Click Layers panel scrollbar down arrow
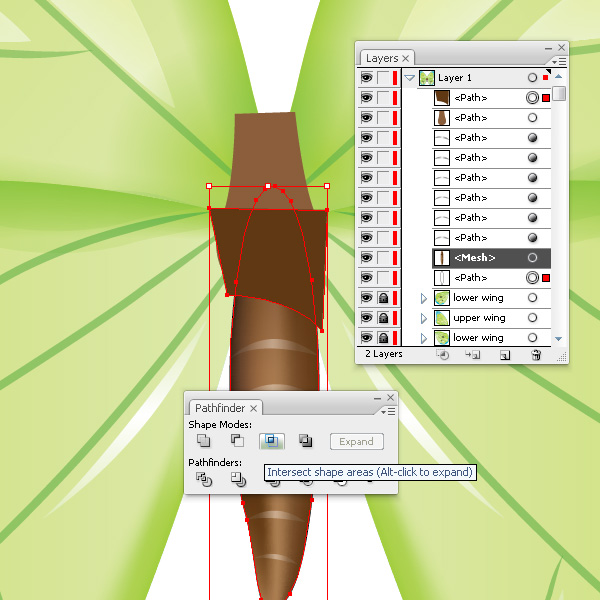This screenshot has width=600, height=600. click(x=558, y=339)
